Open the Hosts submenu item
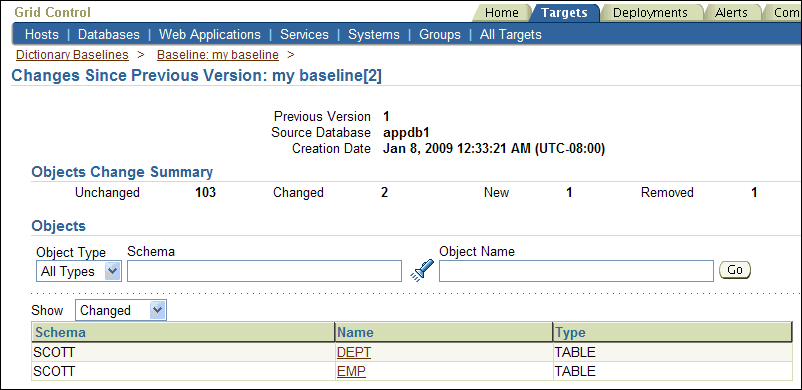 point(42,34)
